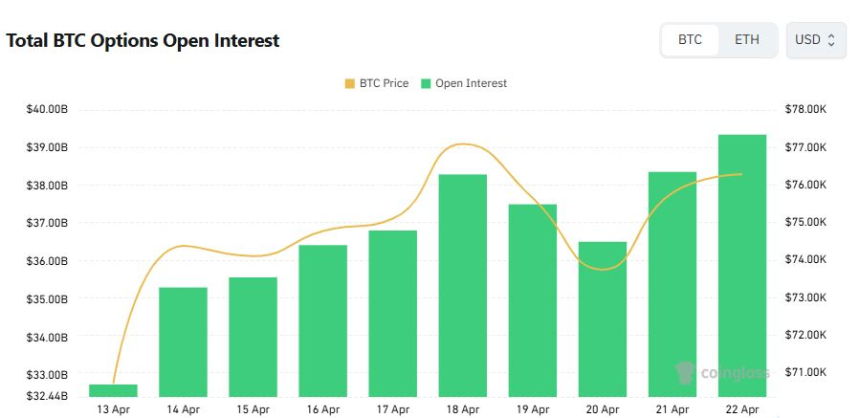Image resolution: width=860 pixels, height=418 pixels.
Task: Switch to the ETH tab
Action: coord(746,40)
